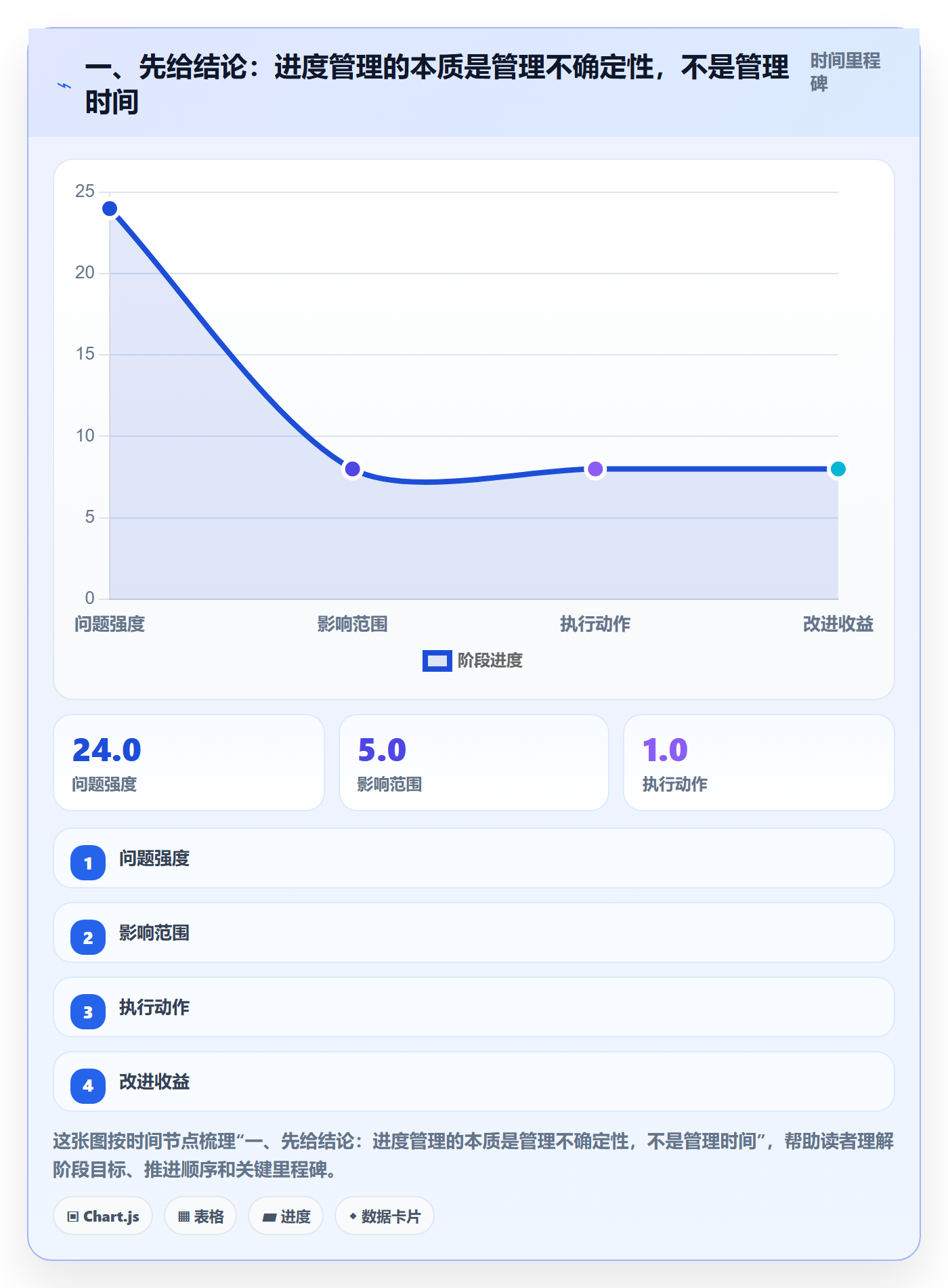Click the 表格 tag chip
Image resolution: width=948 pixels, height=1288 pixels.
pyautogui.click(x=200, y=1216)
